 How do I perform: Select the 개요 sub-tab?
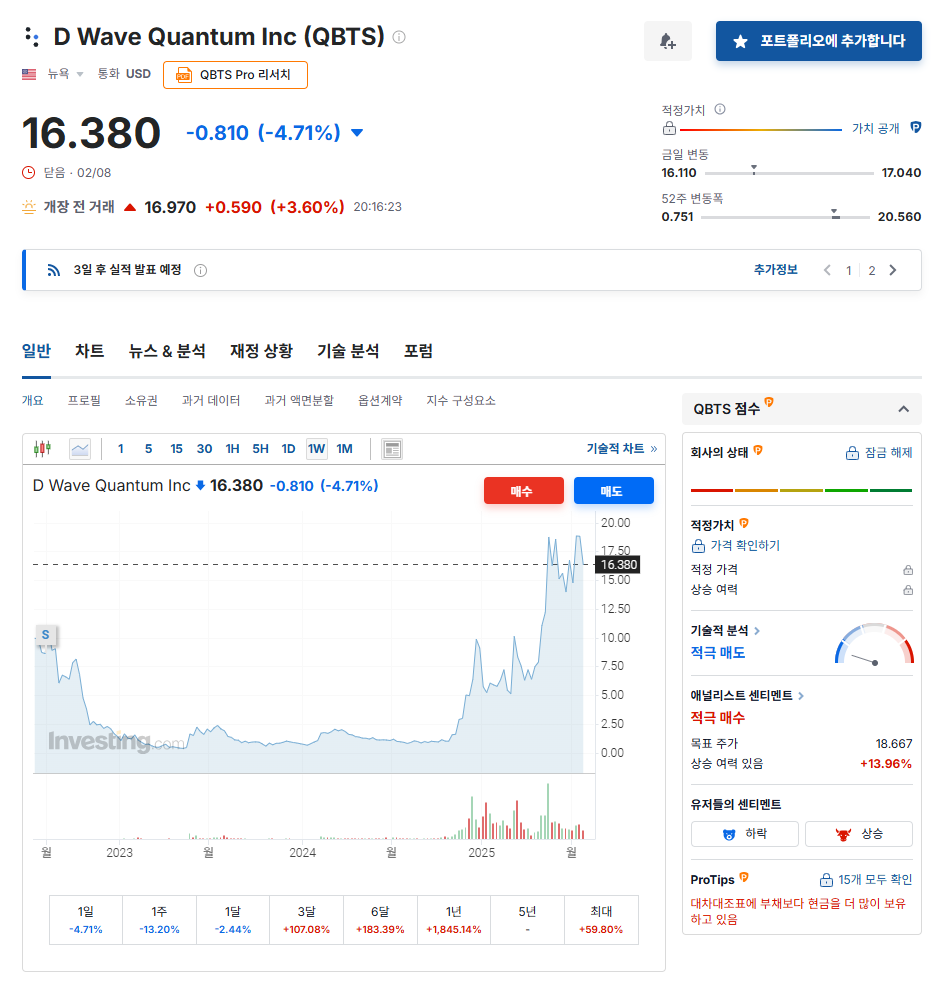click(x=33, y=401)
